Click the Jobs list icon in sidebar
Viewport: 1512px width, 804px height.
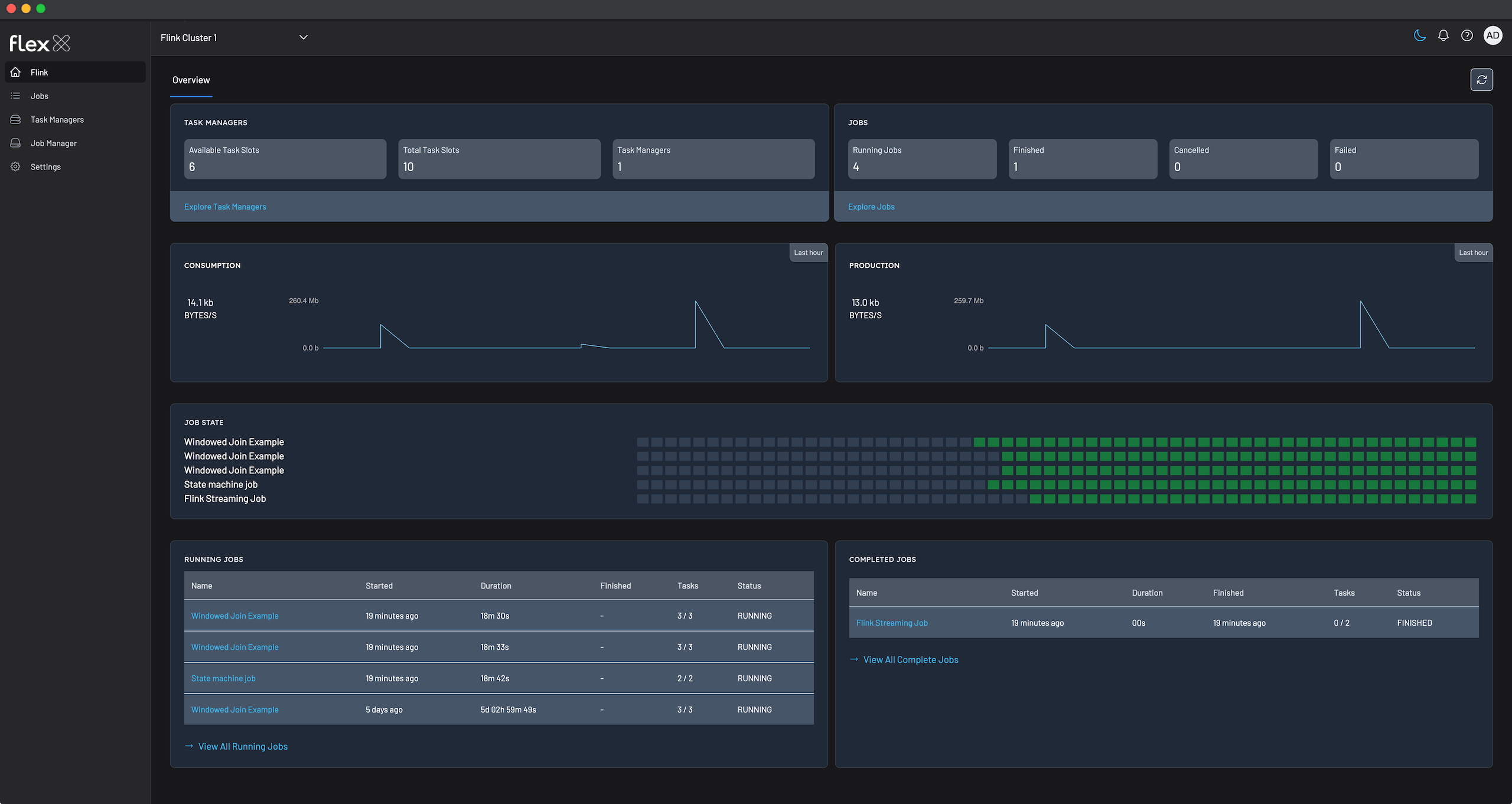16,96
